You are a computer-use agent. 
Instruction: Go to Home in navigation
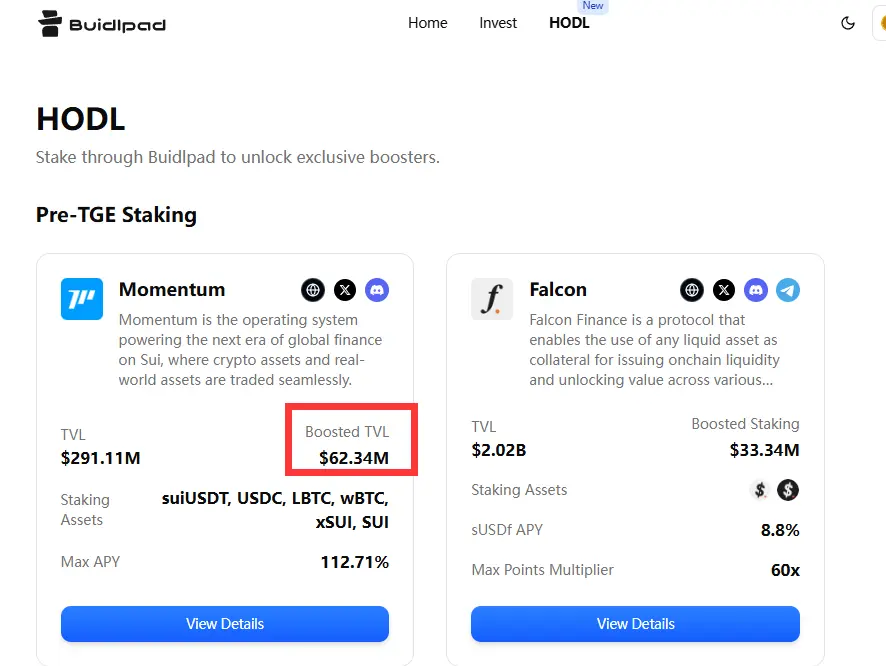(x=428, y=23)
